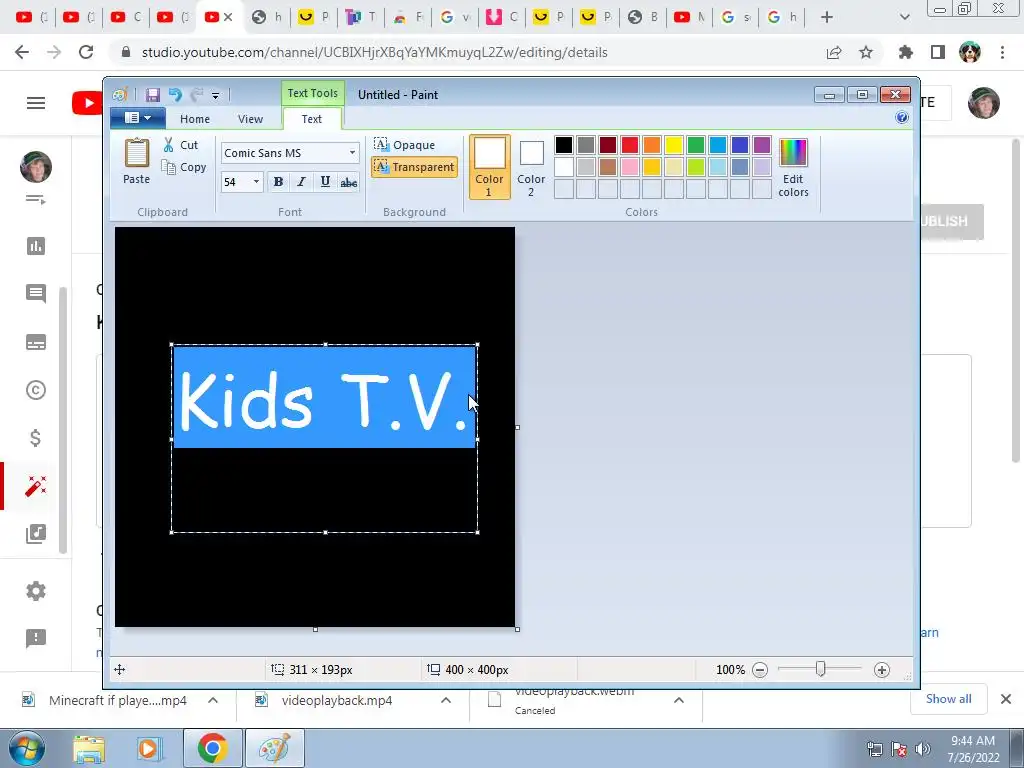Open the Windows Start button
Screen dimensions: 1024x768
[x=27, y=748]
